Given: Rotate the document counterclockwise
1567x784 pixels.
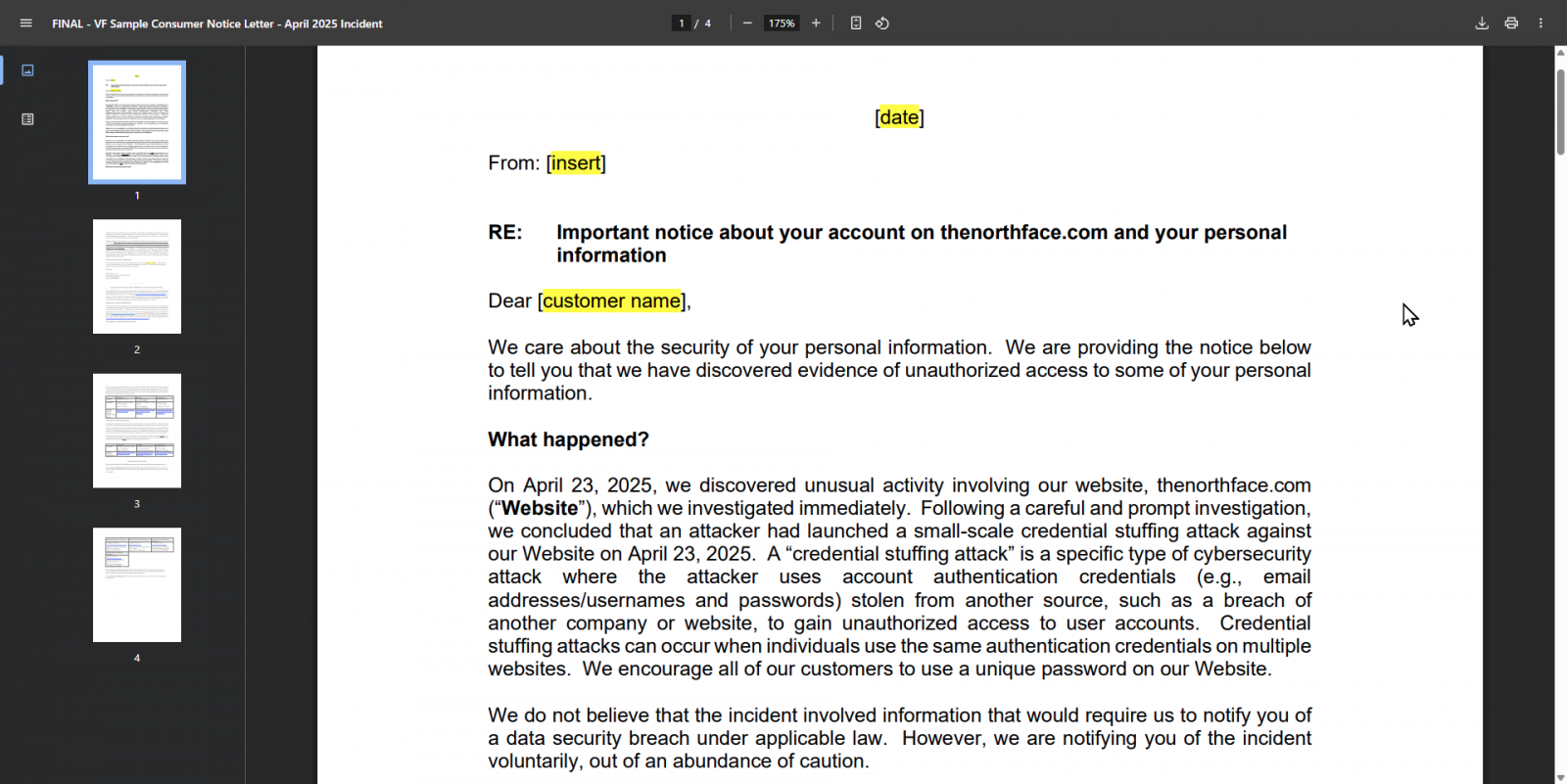Looking at the screenshot, I should (882, 23).
